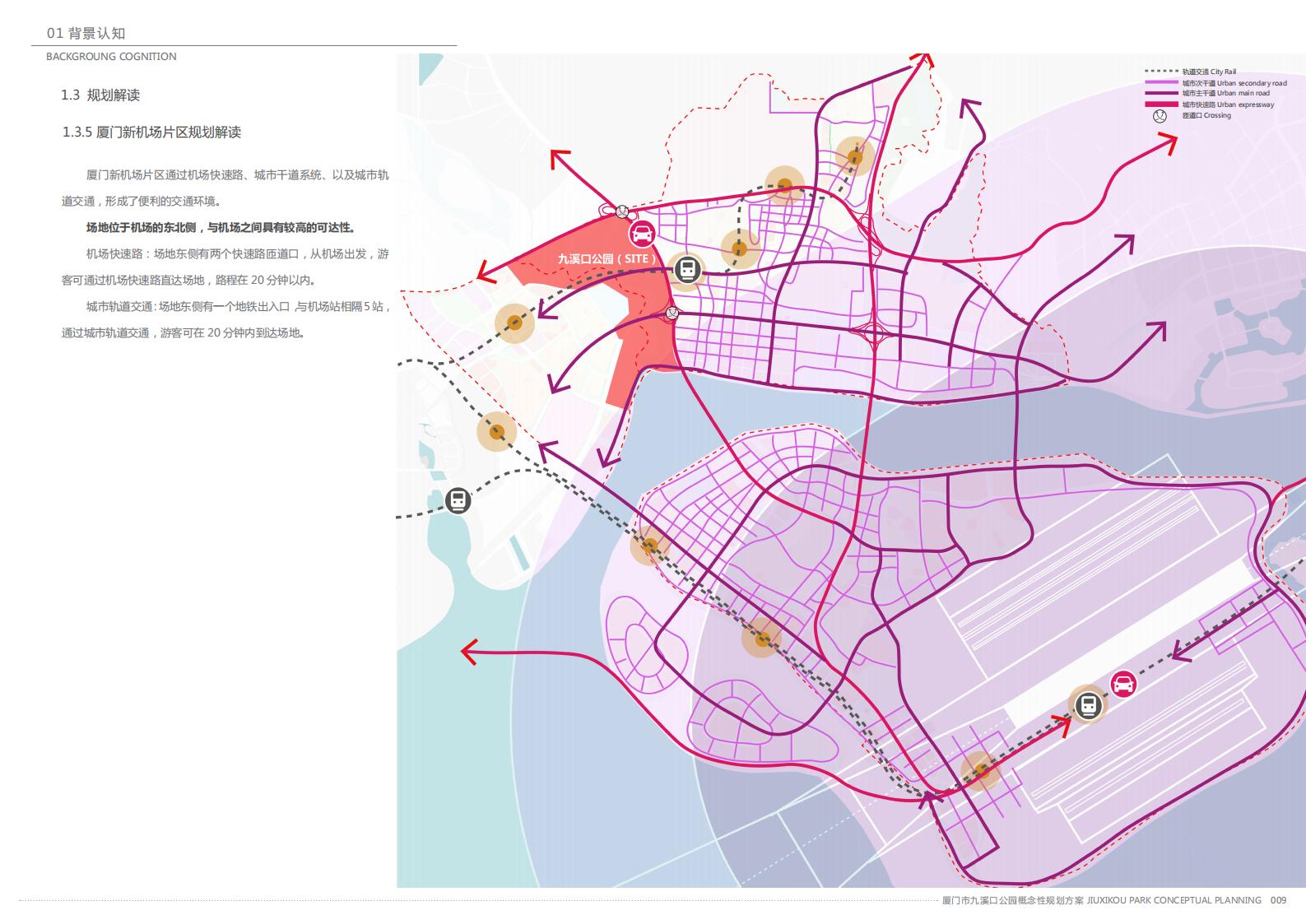This screenshot has width=1306, height=924.
Task: Click the orange station node at airport terminal tip
Action: 980,772
